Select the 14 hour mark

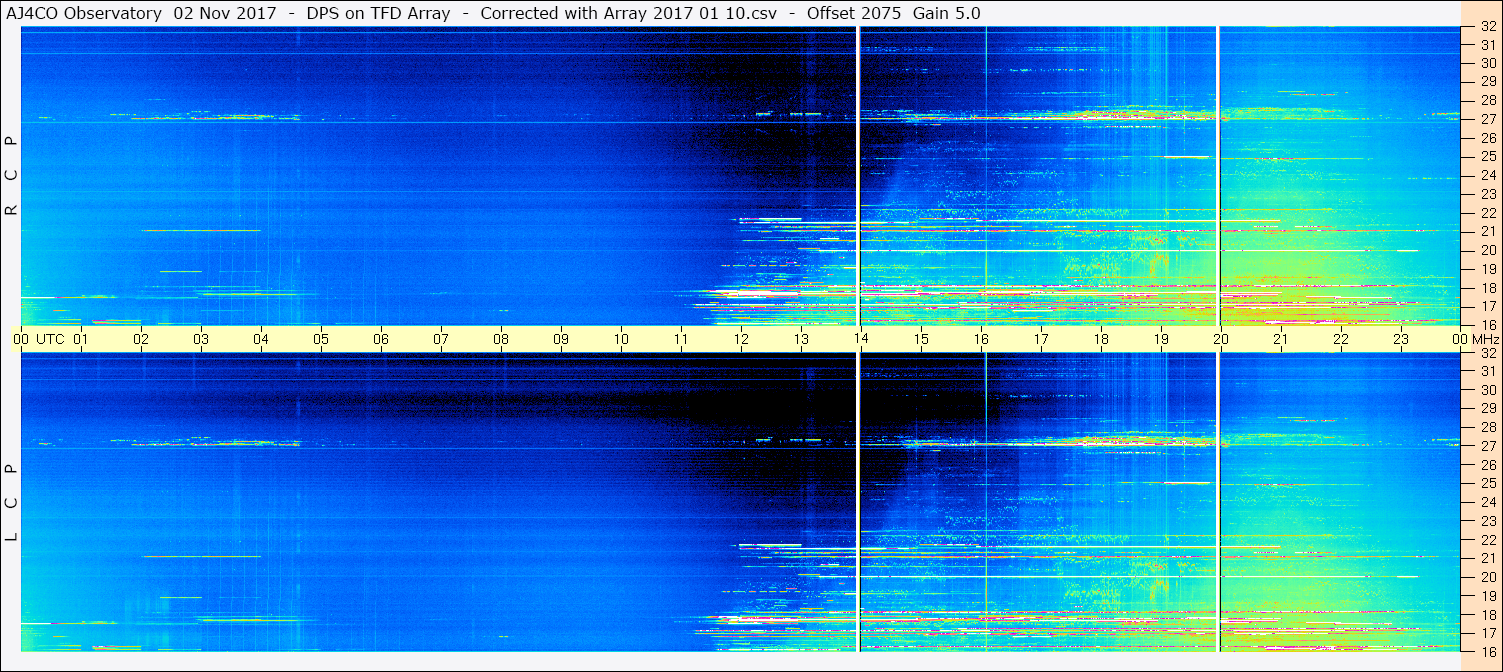click(x=861, y=339)
